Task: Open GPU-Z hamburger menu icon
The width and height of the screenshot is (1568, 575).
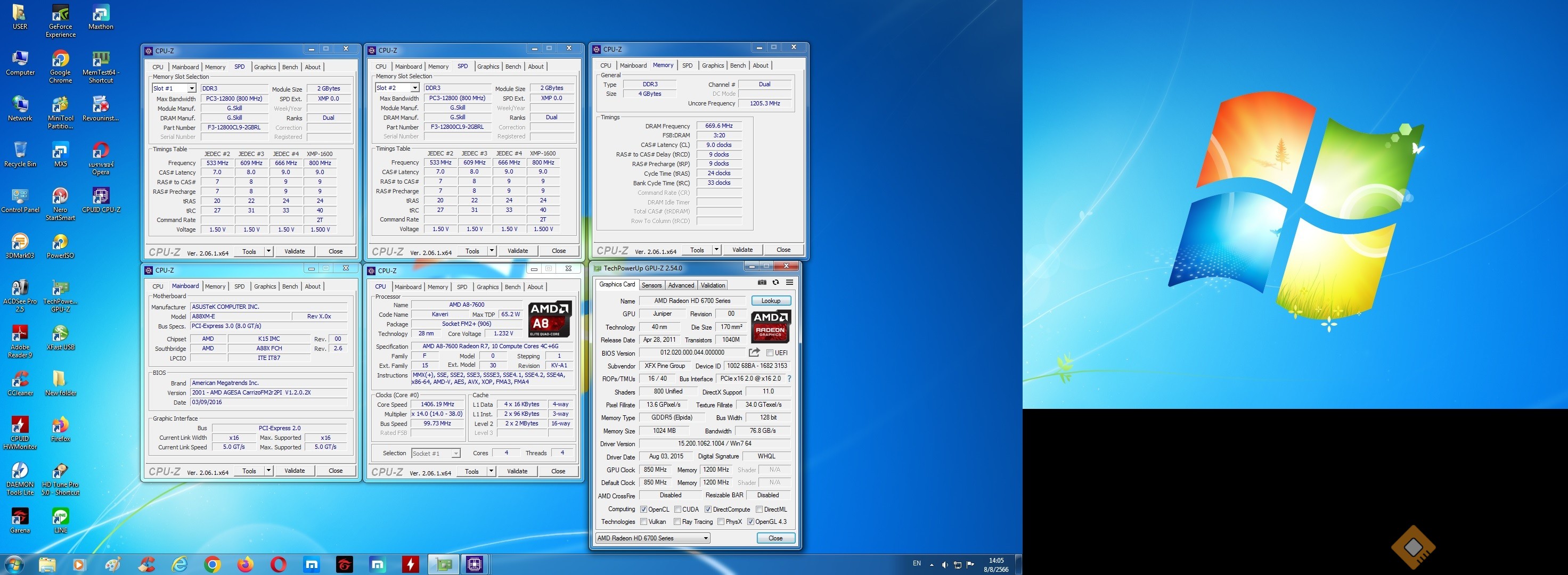Action: tap(789, 282)
